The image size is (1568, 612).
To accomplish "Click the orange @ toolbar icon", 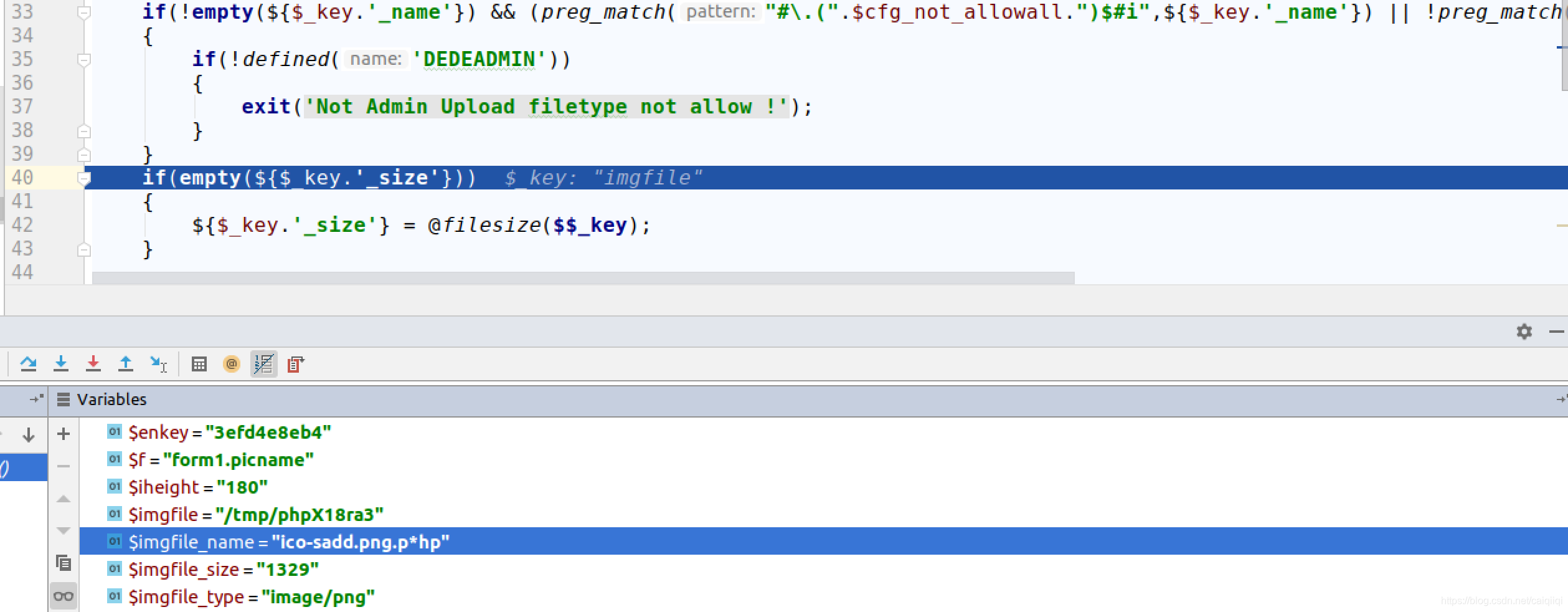I will [x=231, y=364].
